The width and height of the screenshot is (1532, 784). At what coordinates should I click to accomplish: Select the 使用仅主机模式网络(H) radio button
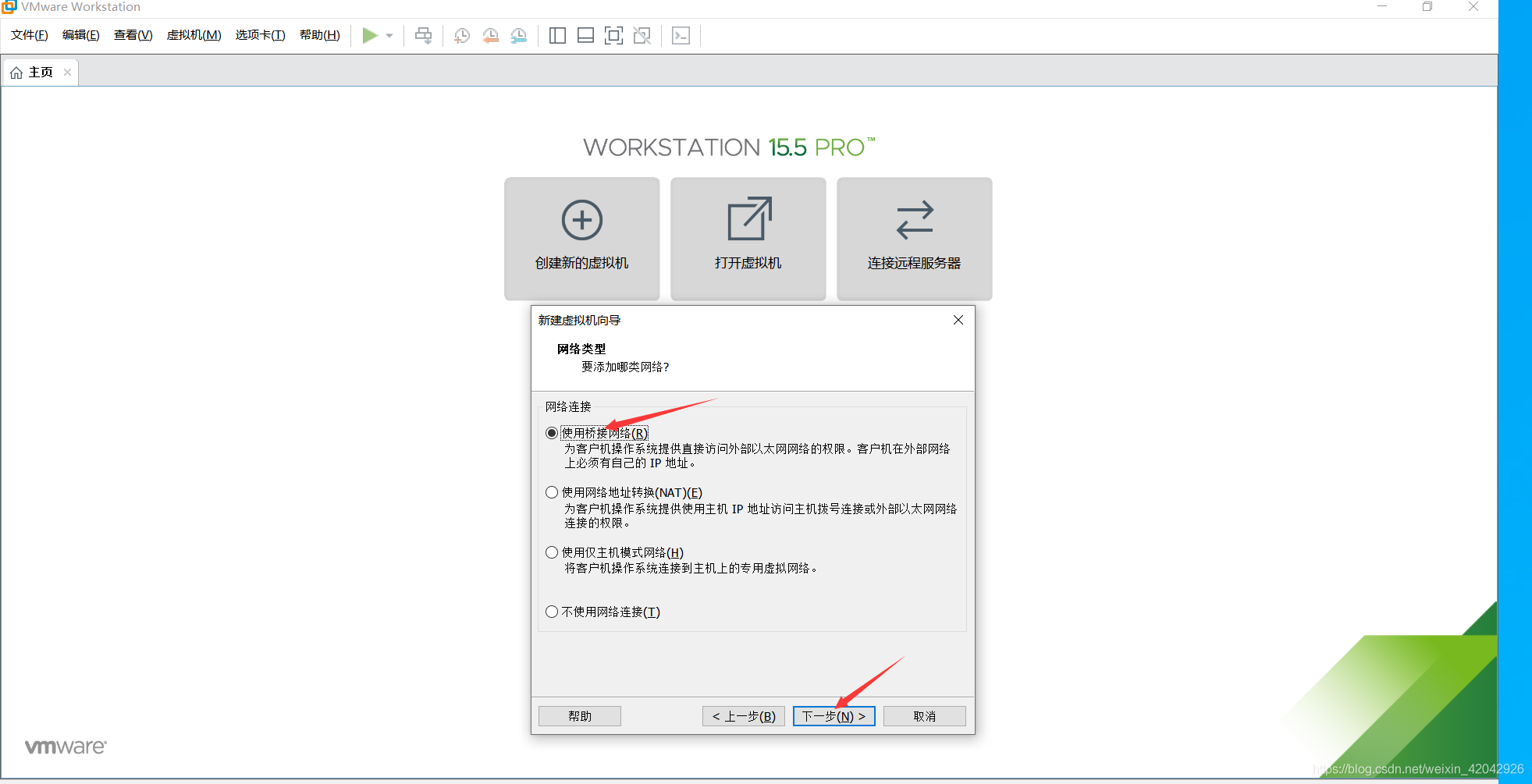(552, 552)
